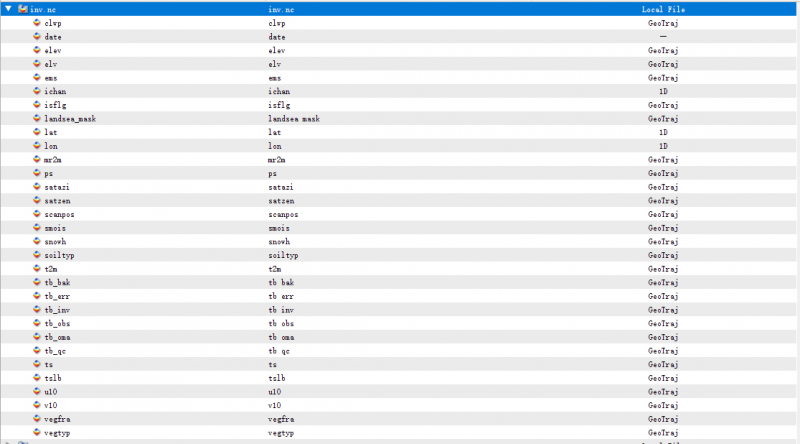Select the lat variable
This screenshot has width=800, height=444.
51,132
